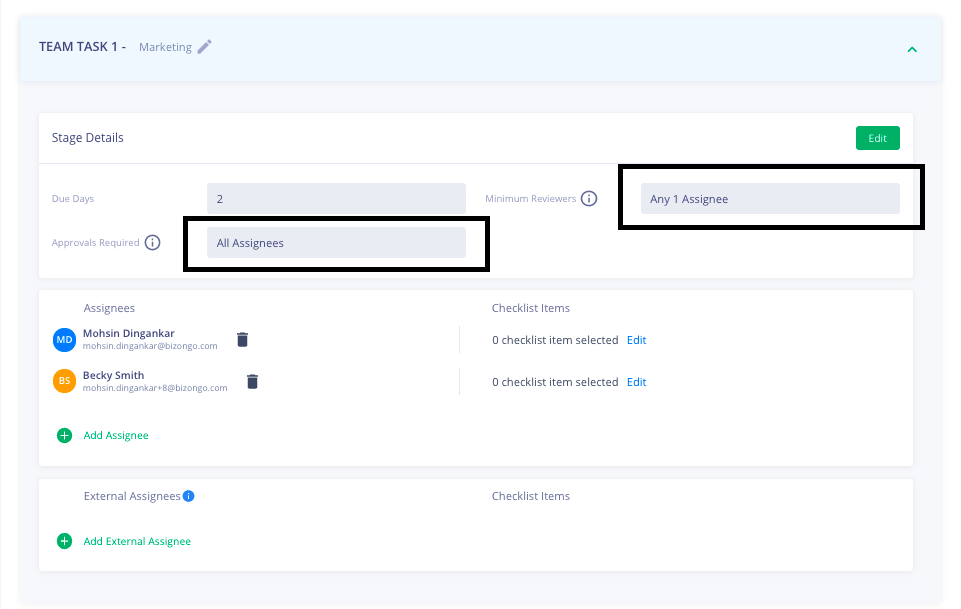Collapse the Team Task 1 section
Viewport: 961px width, 609px height.
(x=912, y=50)
